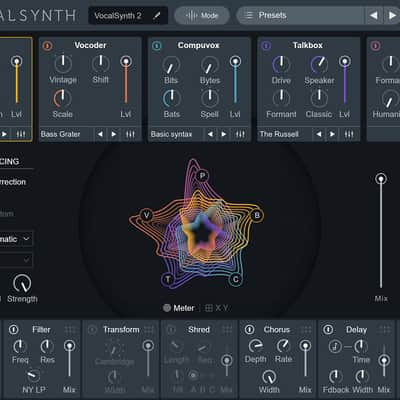
Task: Toggle the pink power button beside Talkbox
Action: (375, 46)
